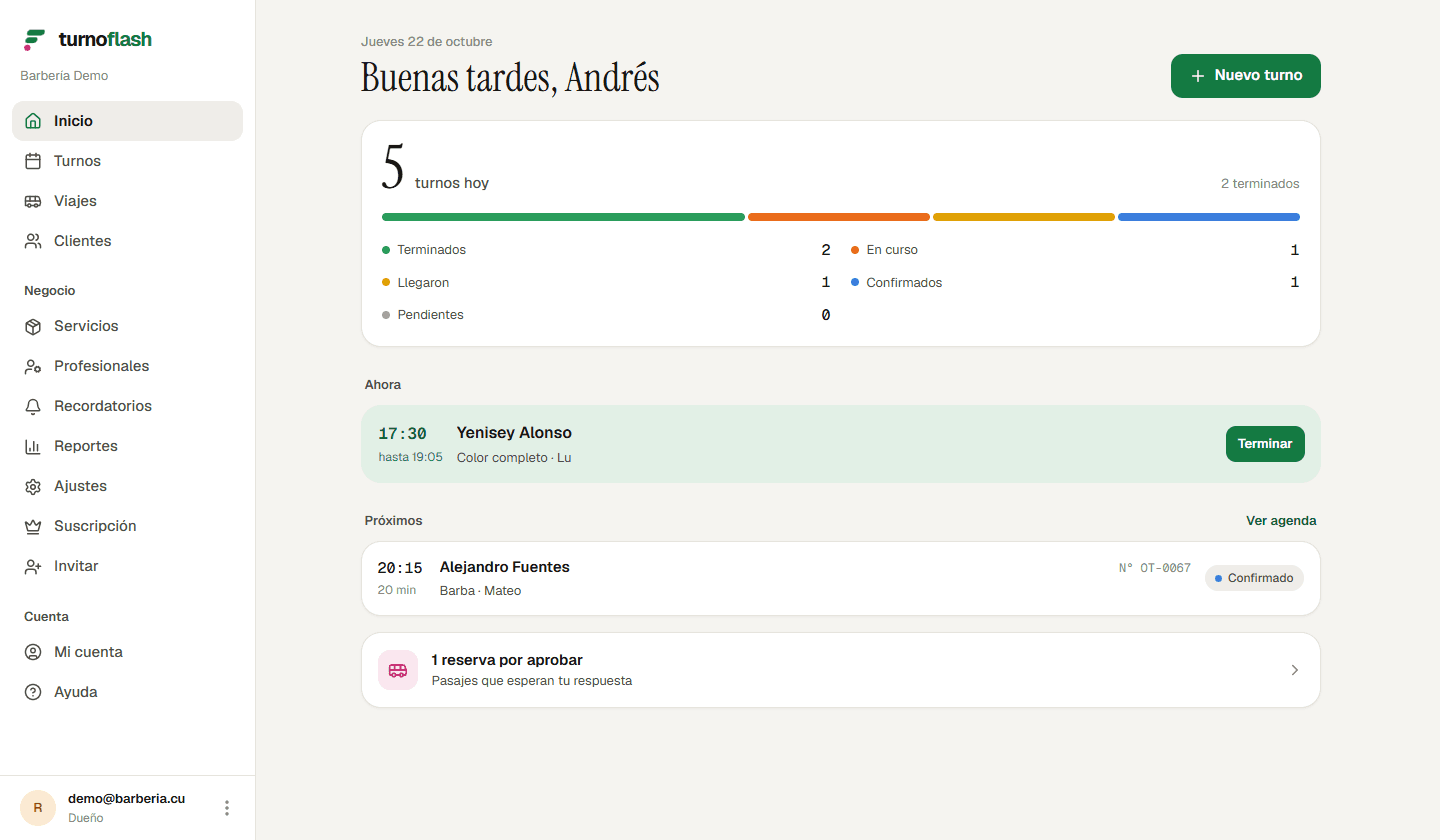This screenshot has width=1440, height=840.
Task: Click the demo@barberia.cu email text
Action: [126, 799]
